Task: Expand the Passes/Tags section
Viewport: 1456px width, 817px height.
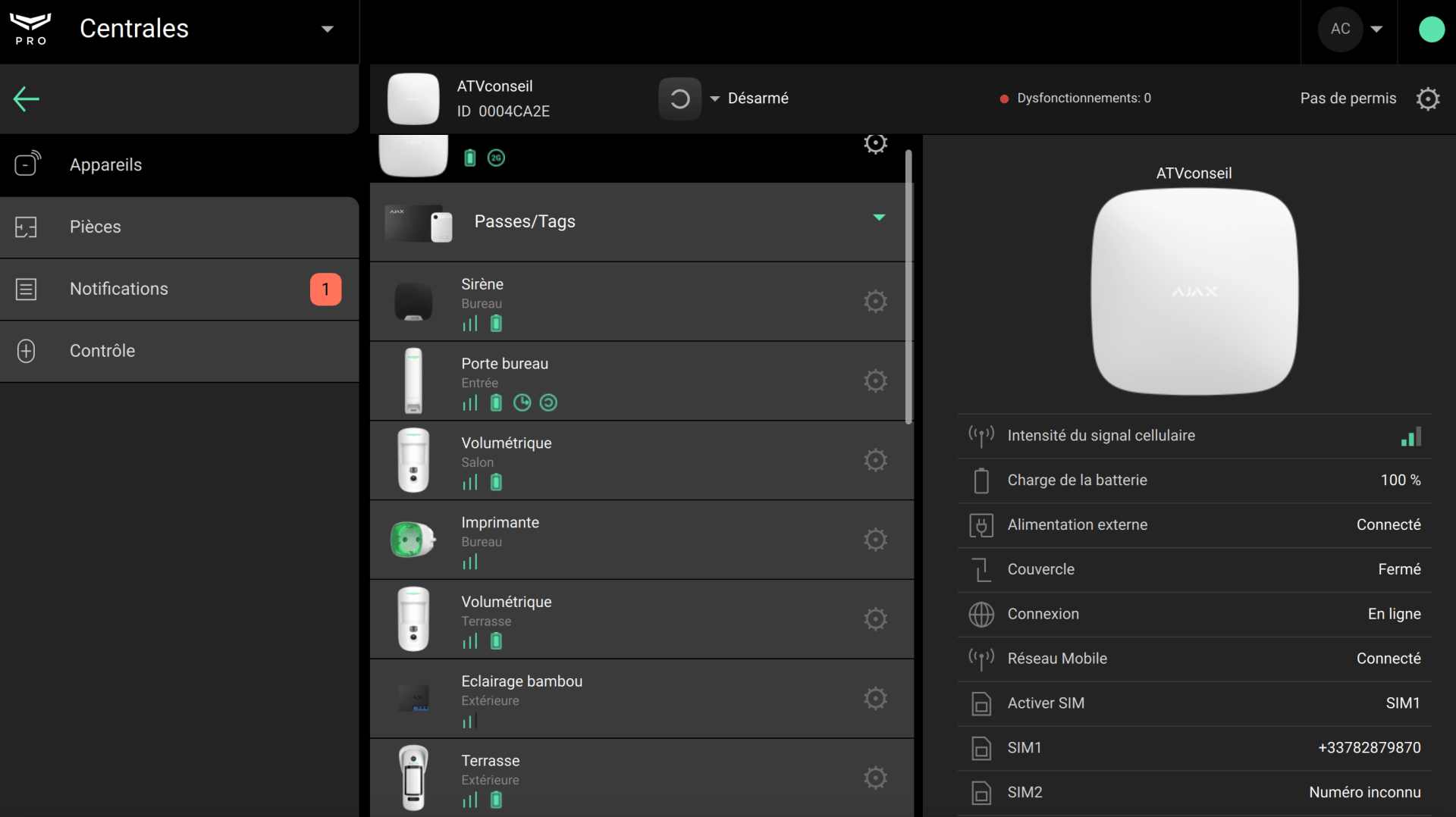Action: coord(879,218)
